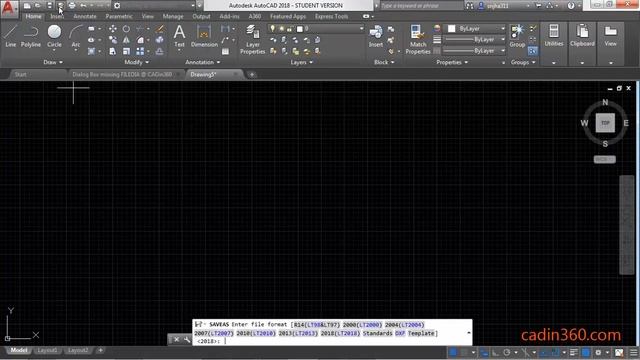Toggle Customization menu at status bar end

point(633,352)
